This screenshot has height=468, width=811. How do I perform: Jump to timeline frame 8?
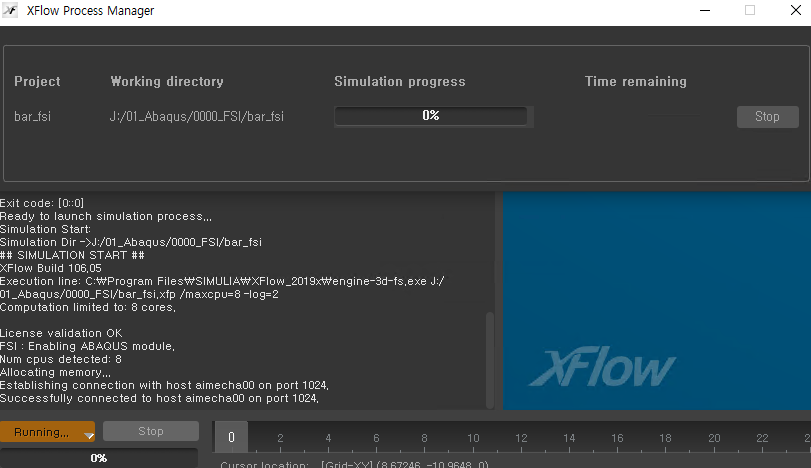424,438
